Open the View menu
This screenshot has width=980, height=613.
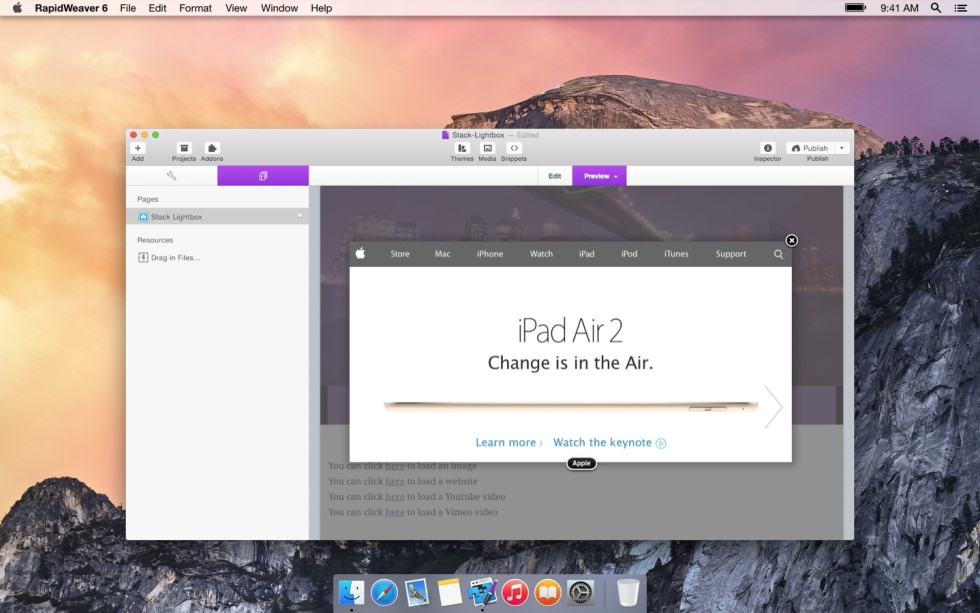[x=236, y=8]
